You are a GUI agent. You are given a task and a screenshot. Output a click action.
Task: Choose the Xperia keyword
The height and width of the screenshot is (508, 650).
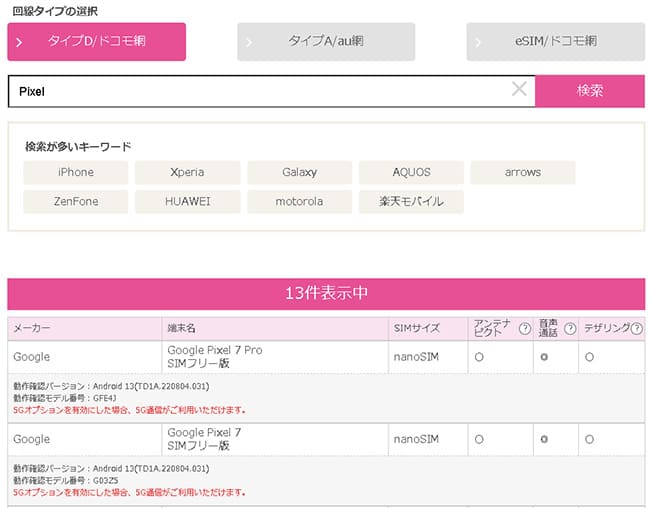pos(187,172)
